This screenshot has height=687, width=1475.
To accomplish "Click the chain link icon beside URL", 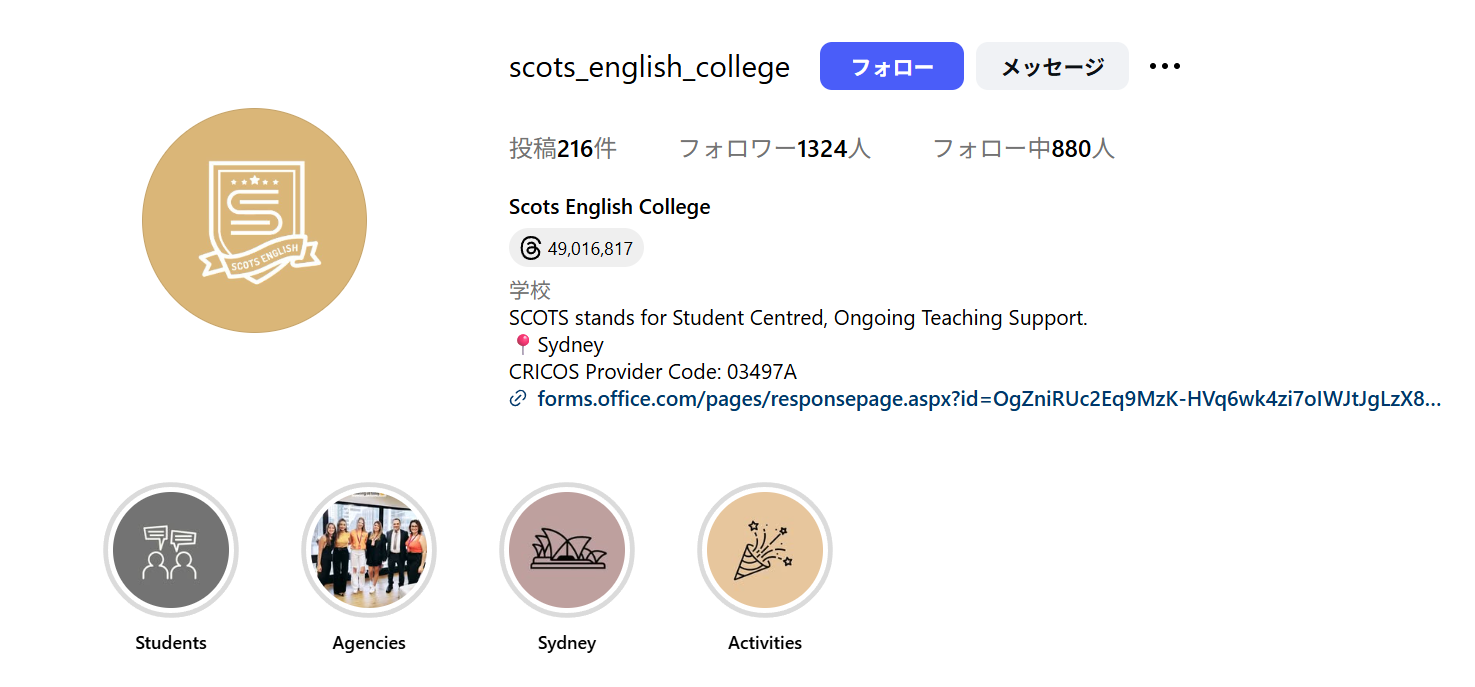I will [x=518, y=399].
